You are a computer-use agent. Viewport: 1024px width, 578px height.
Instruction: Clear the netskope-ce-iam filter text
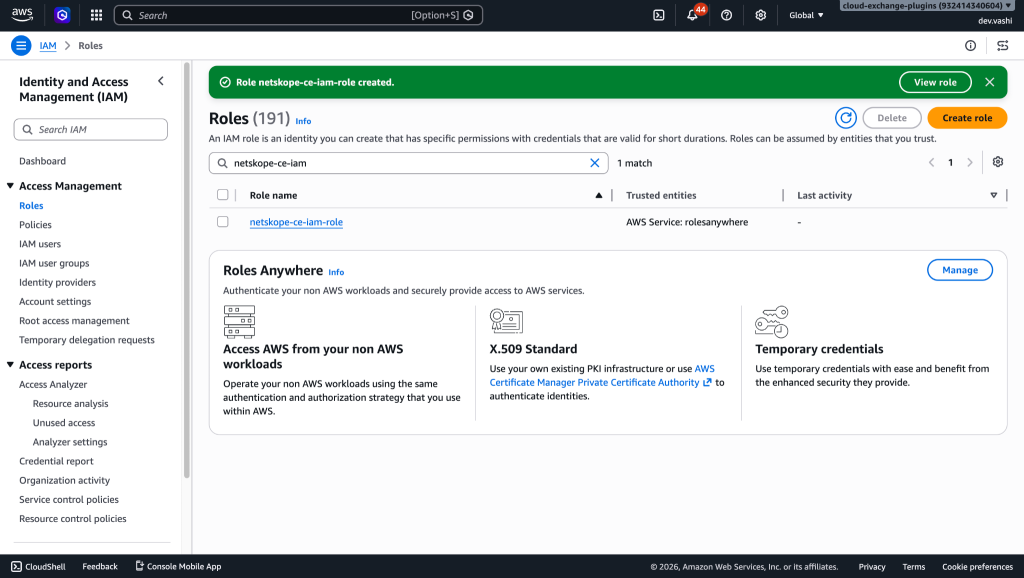(594, 163)
